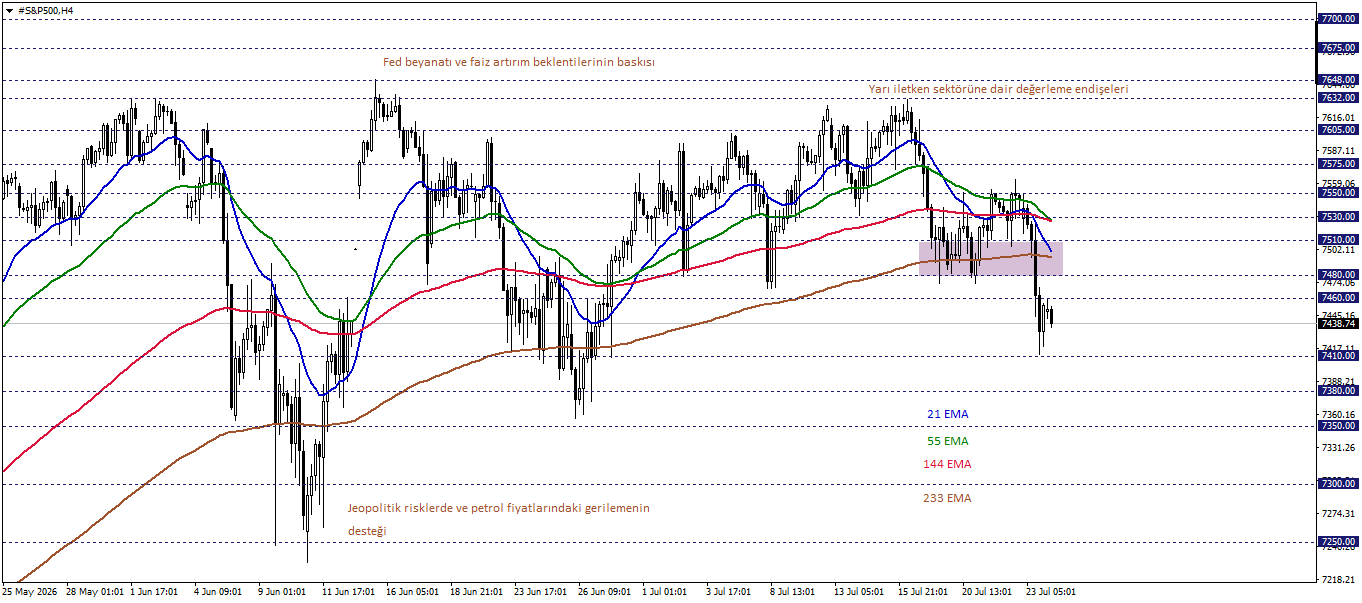Click the 7300.00 price level label
The width and height of the screenshot is (1362, 603).
click(1338, 484)
